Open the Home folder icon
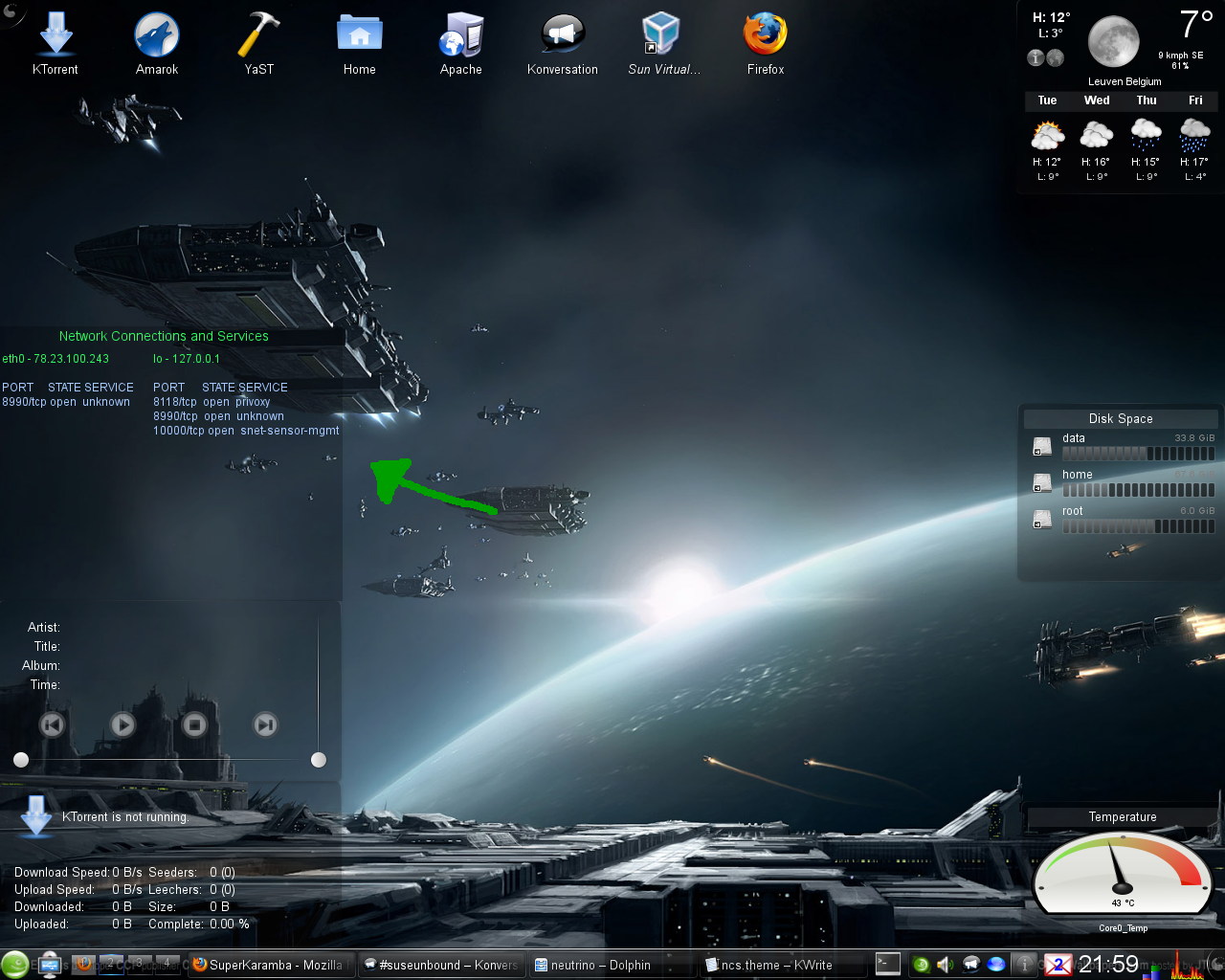The height and width of the screenshot is (980, 1225). (x=360, y=43)
